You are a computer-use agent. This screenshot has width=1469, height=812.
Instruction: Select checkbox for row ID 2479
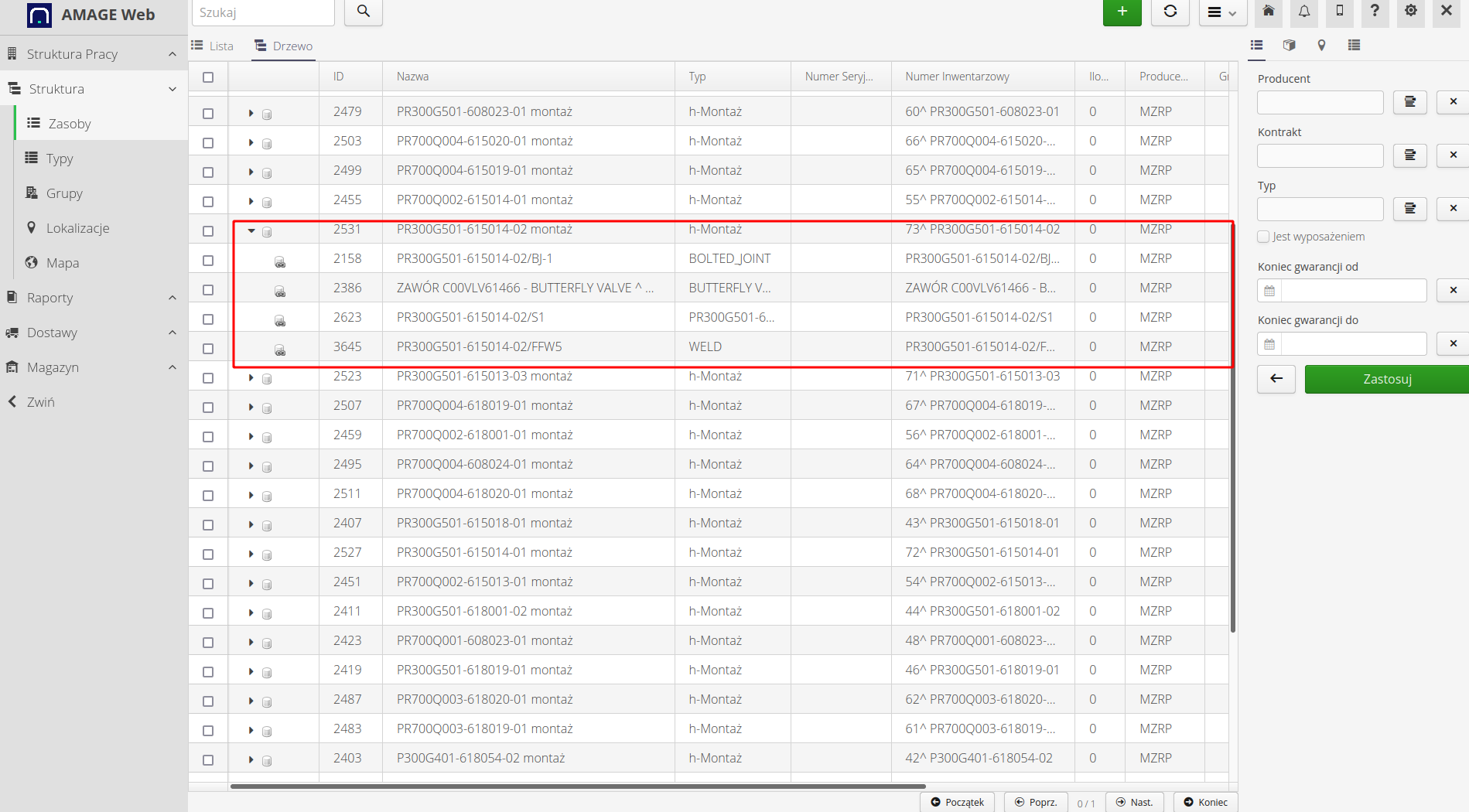click(208, 113)
